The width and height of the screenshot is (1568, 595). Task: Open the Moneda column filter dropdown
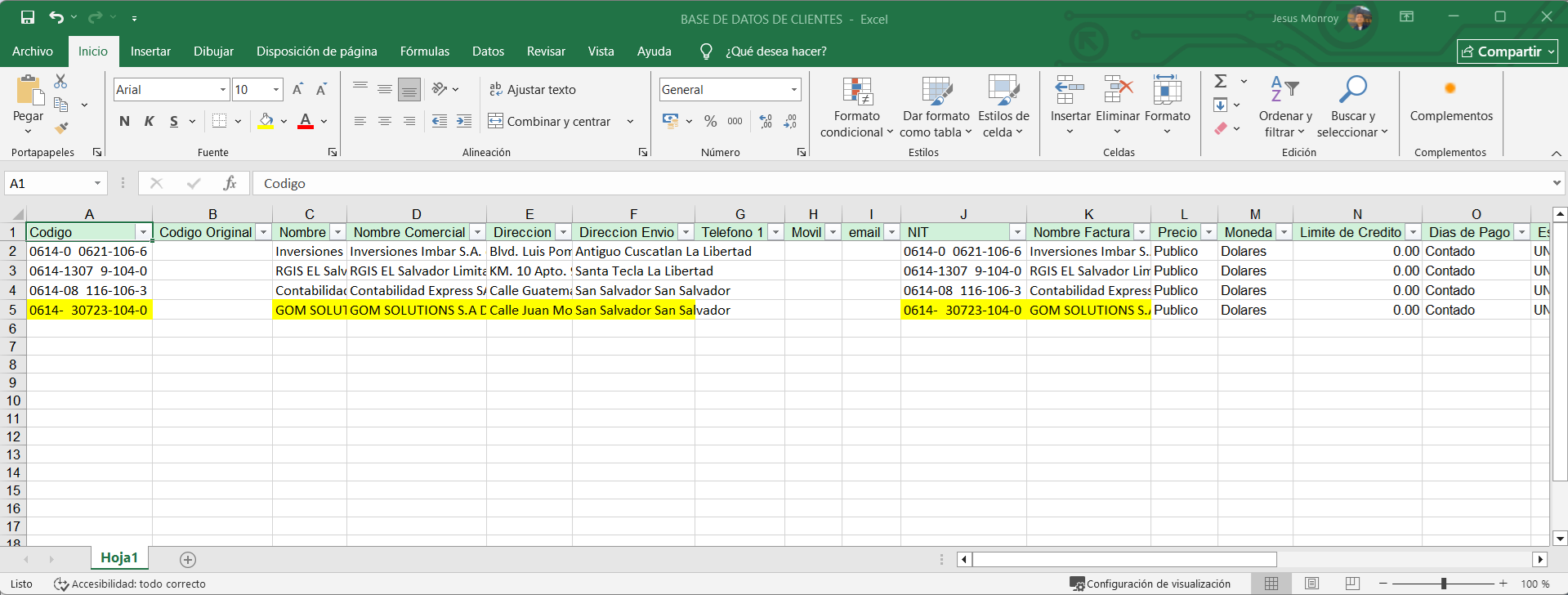pyautogui.click(x=1284, y=232)
